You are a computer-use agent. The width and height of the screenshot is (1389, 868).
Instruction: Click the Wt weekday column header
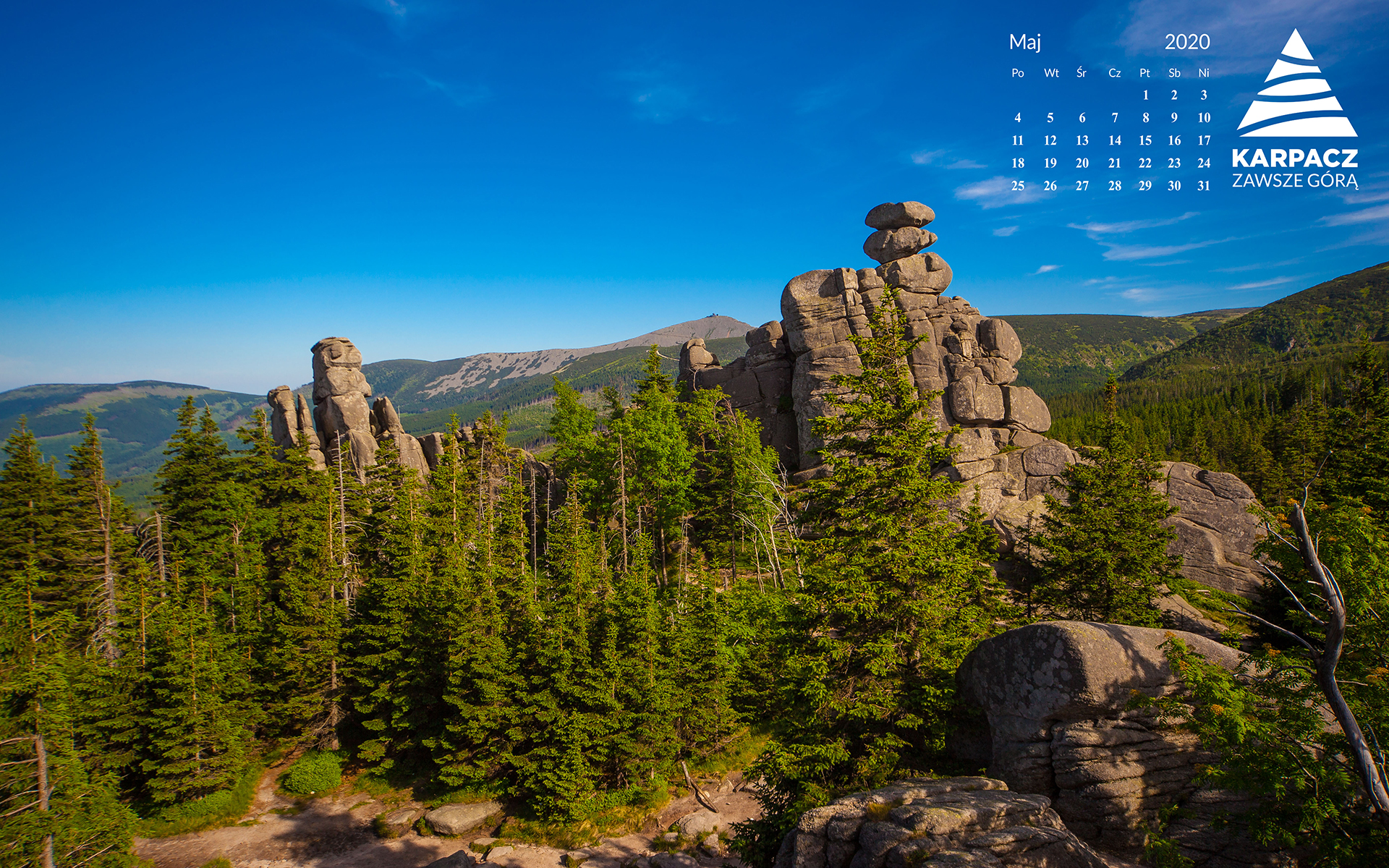click(x=1051, y=73)
